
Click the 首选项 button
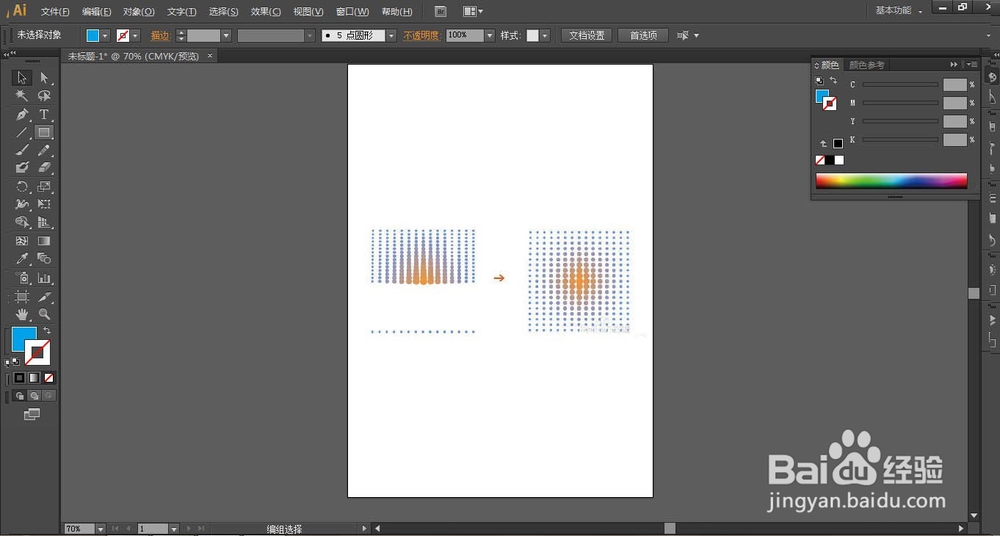tap(643, 36)
